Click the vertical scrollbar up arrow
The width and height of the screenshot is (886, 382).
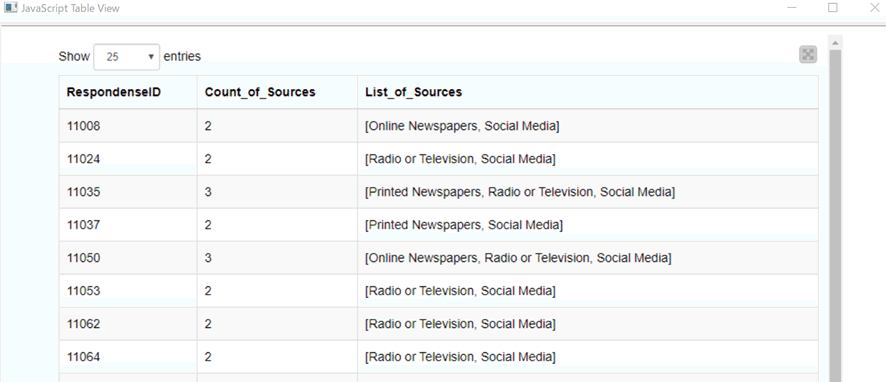click(835, 42)
